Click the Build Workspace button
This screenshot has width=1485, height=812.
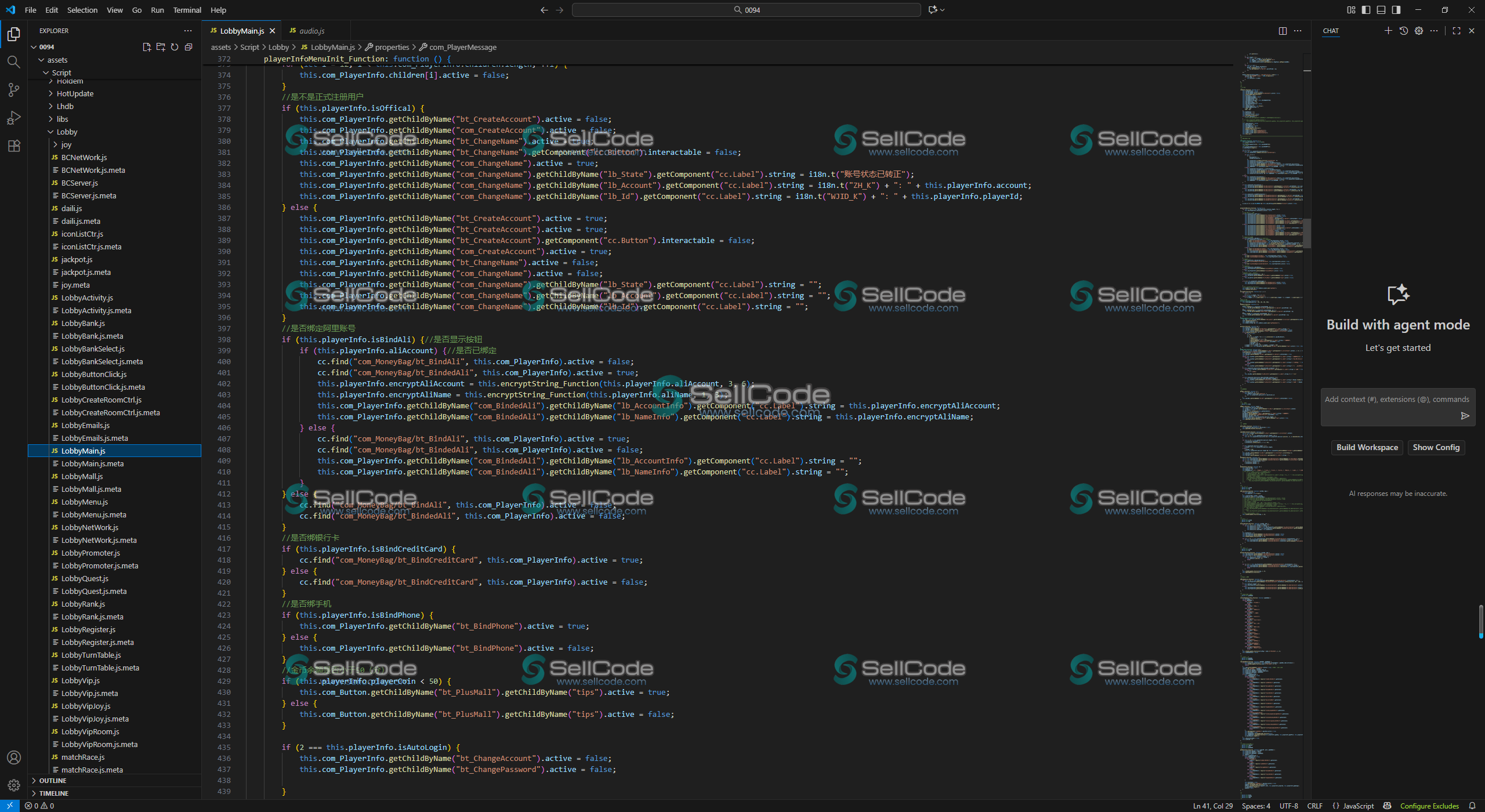(x=1367, y=447)
